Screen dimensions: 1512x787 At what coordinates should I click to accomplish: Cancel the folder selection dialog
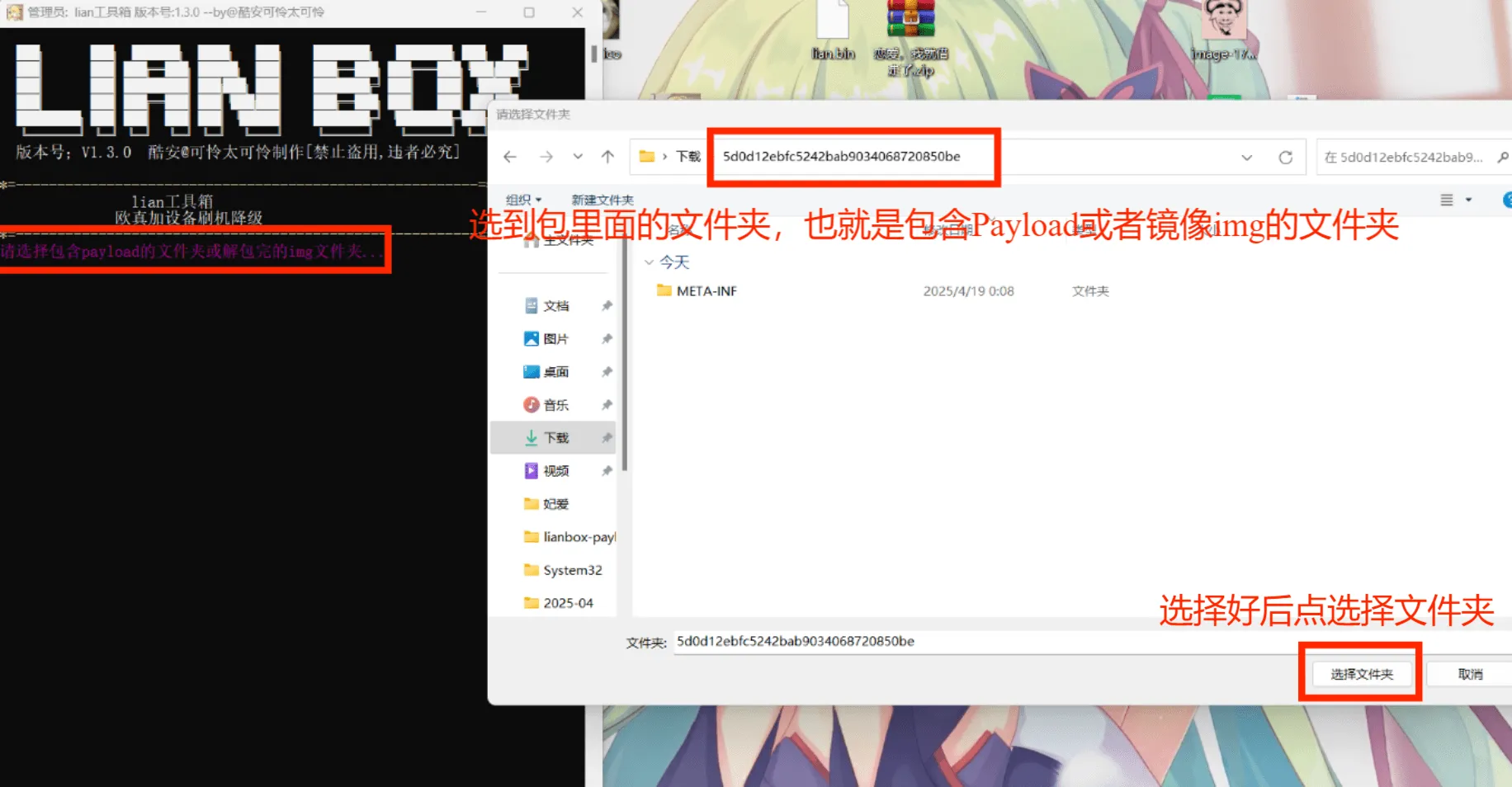pyautogui.click(x=1469, y=674)
